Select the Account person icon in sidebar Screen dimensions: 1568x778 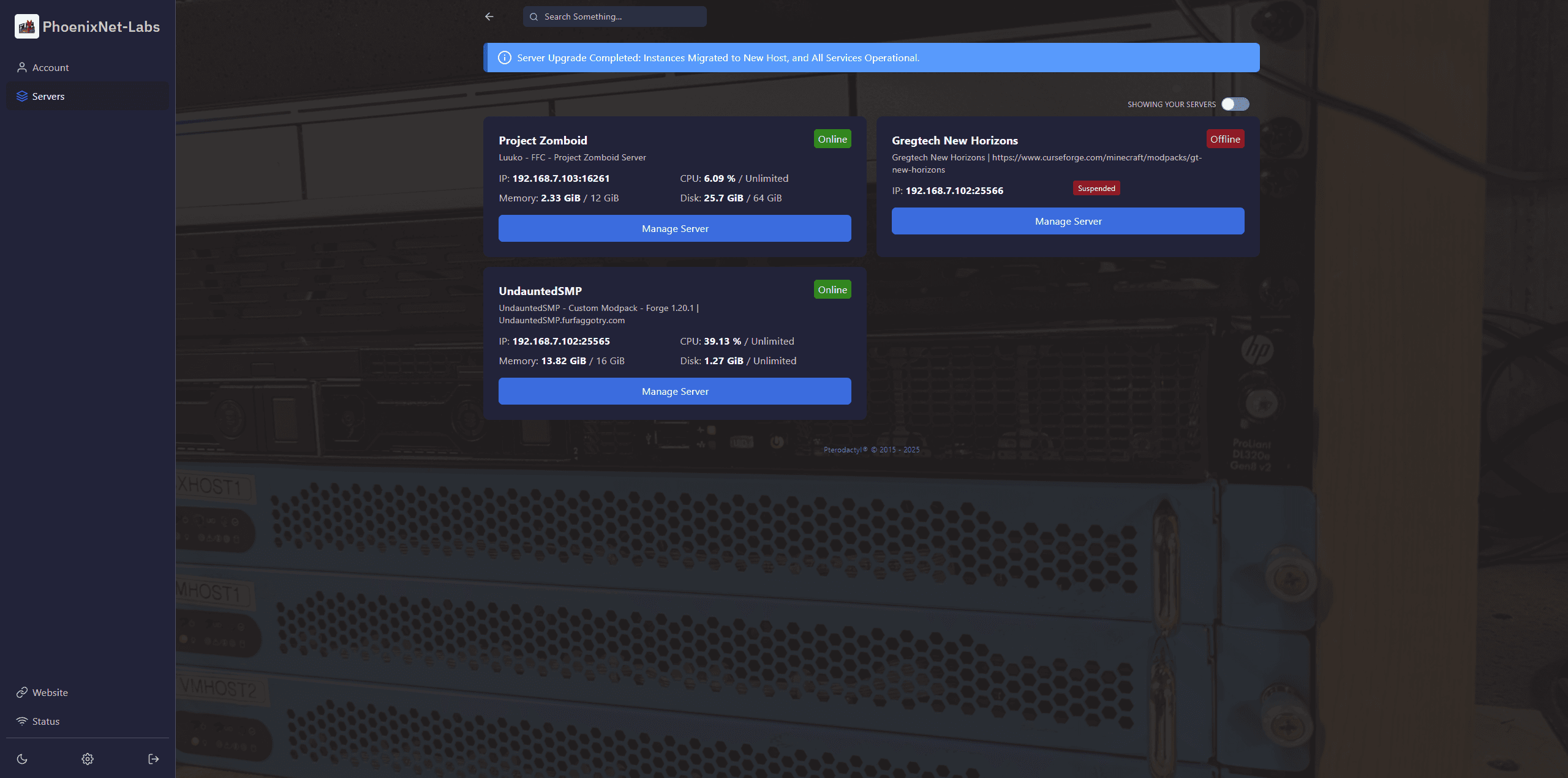click(x=22, y=67)
